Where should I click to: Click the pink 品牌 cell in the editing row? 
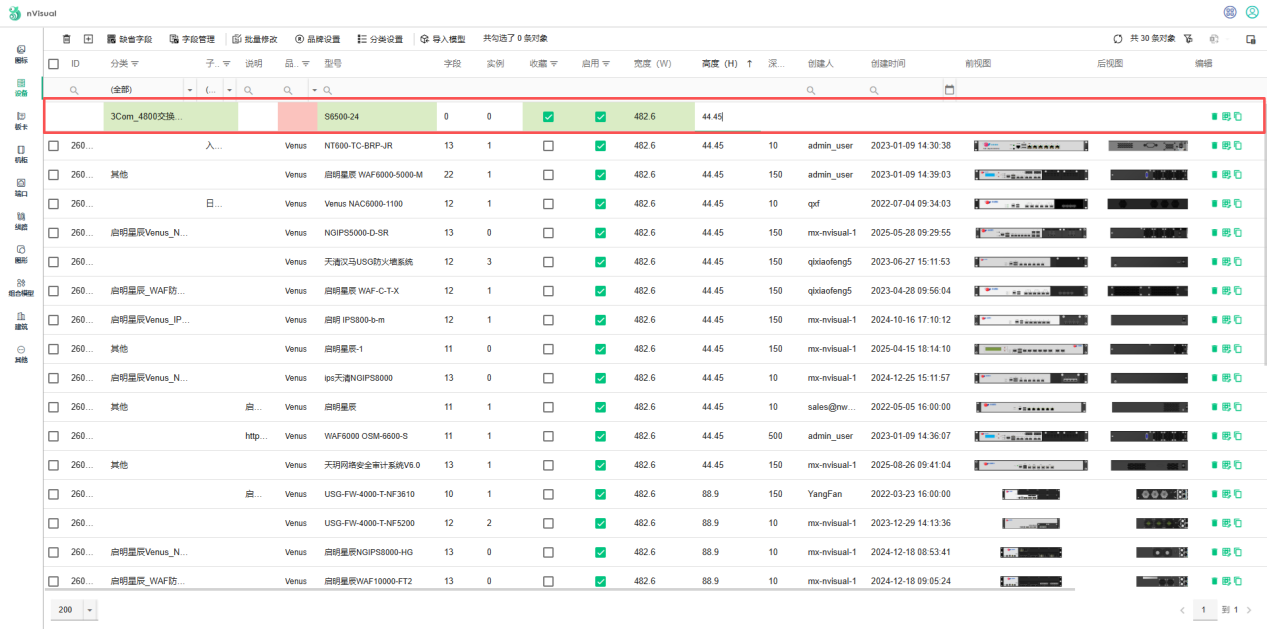tap(297, 117)
